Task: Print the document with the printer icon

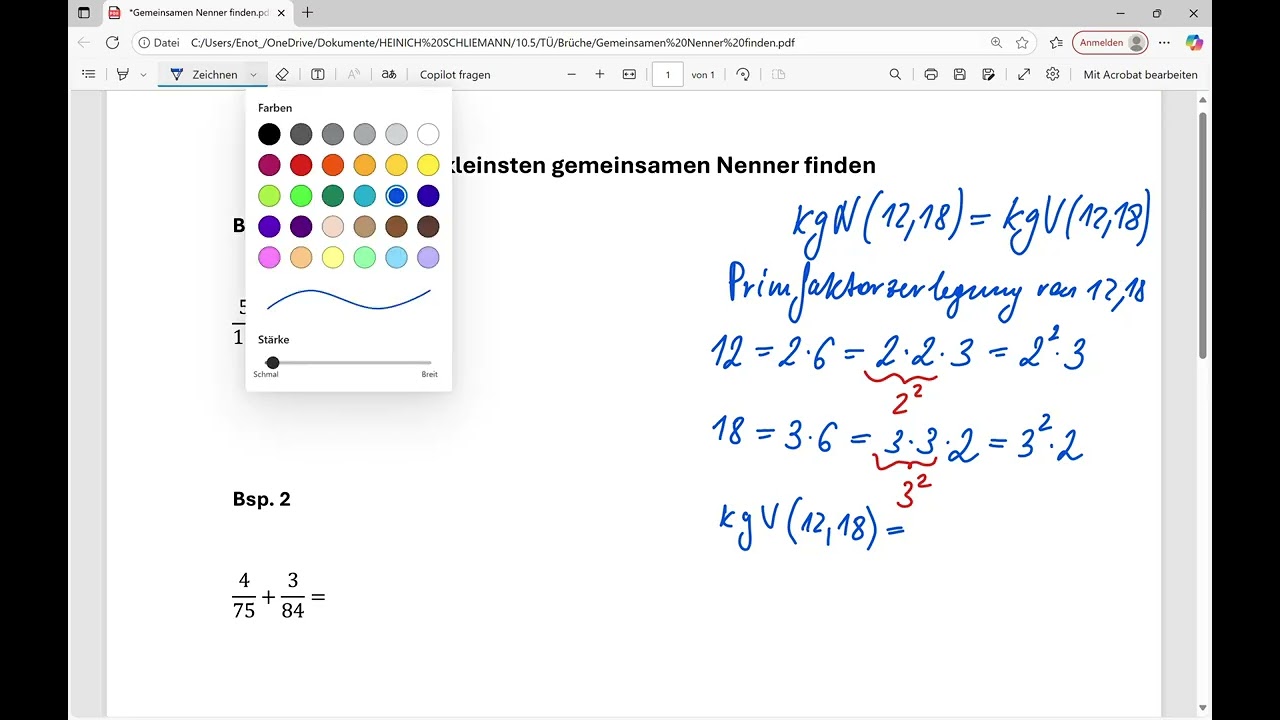Action: 931,74
